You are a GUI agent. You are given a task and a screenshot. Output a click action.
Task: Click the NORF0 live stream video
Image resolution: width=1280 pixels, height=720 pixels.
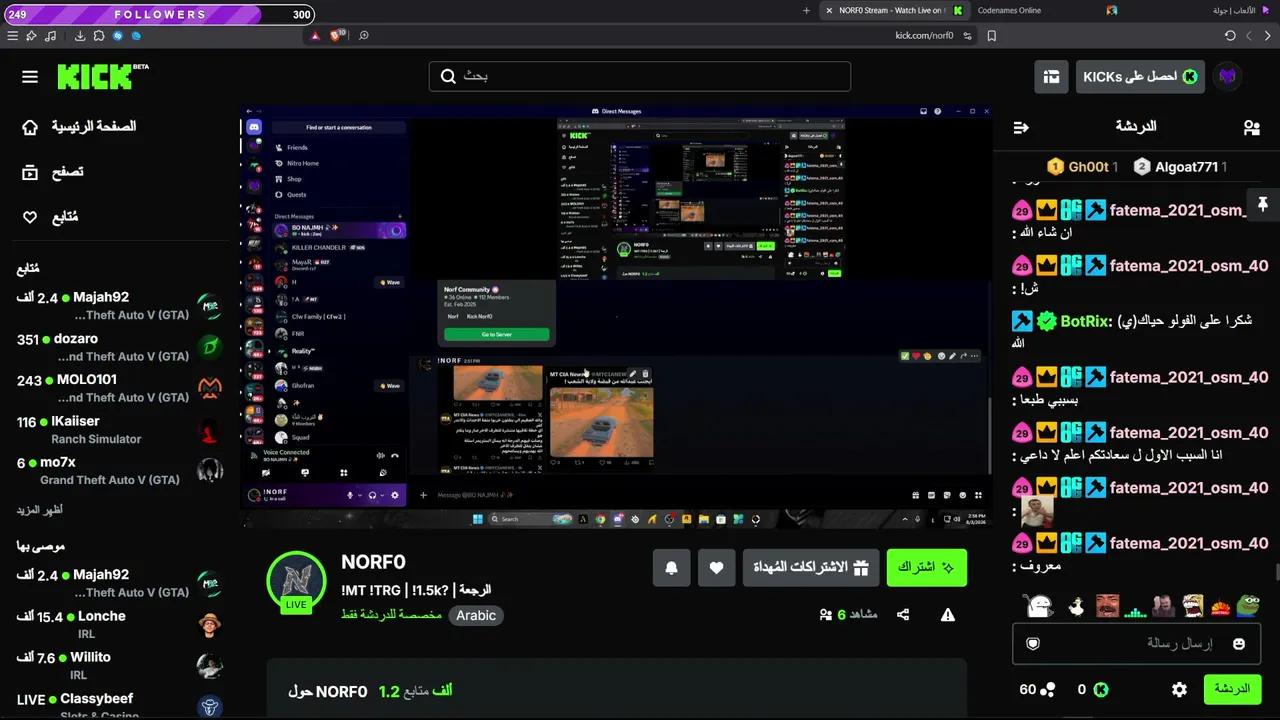point(616,316)
